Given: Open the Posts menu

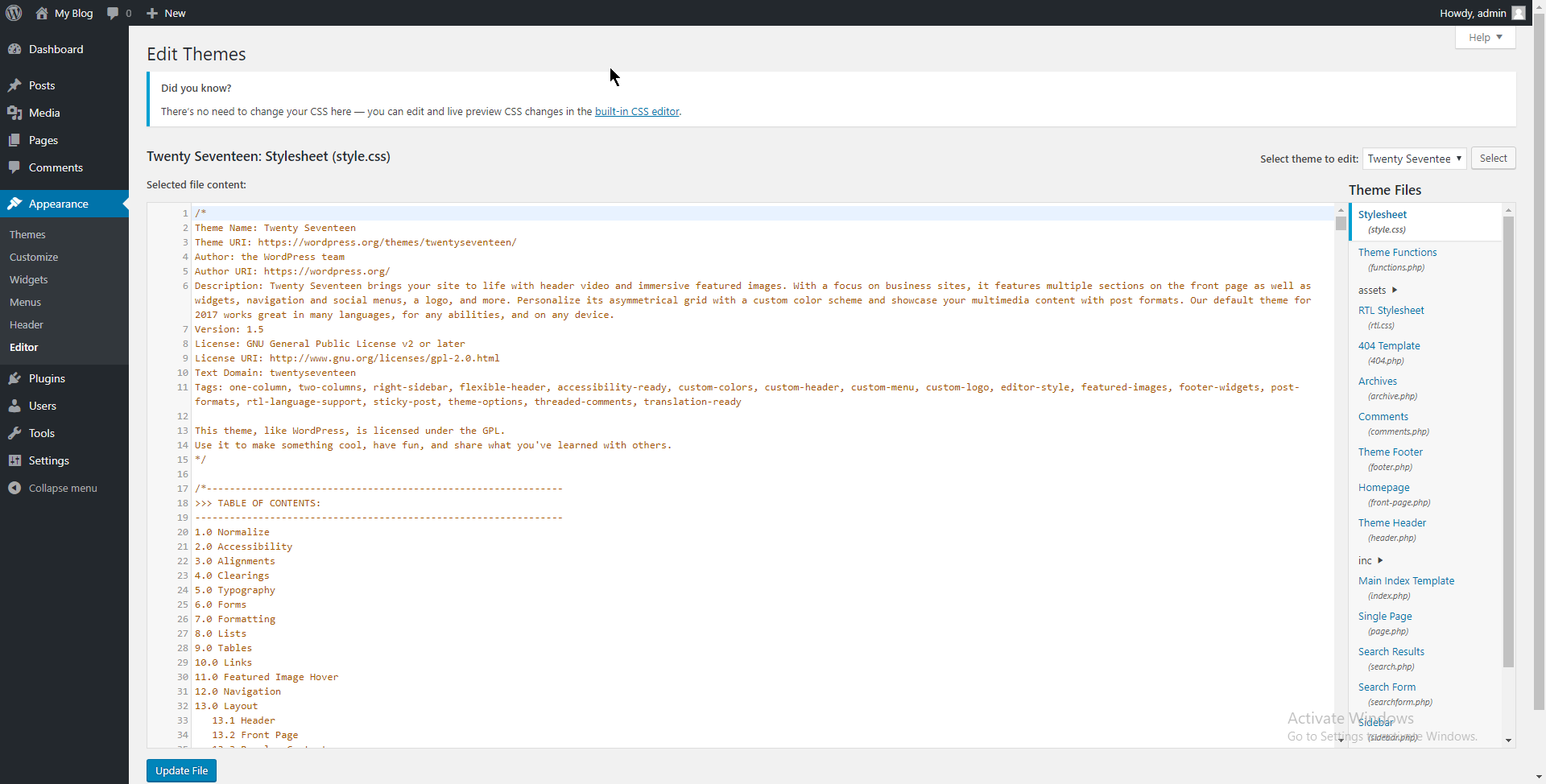Looking at the screenshot, I should point(64,85).
